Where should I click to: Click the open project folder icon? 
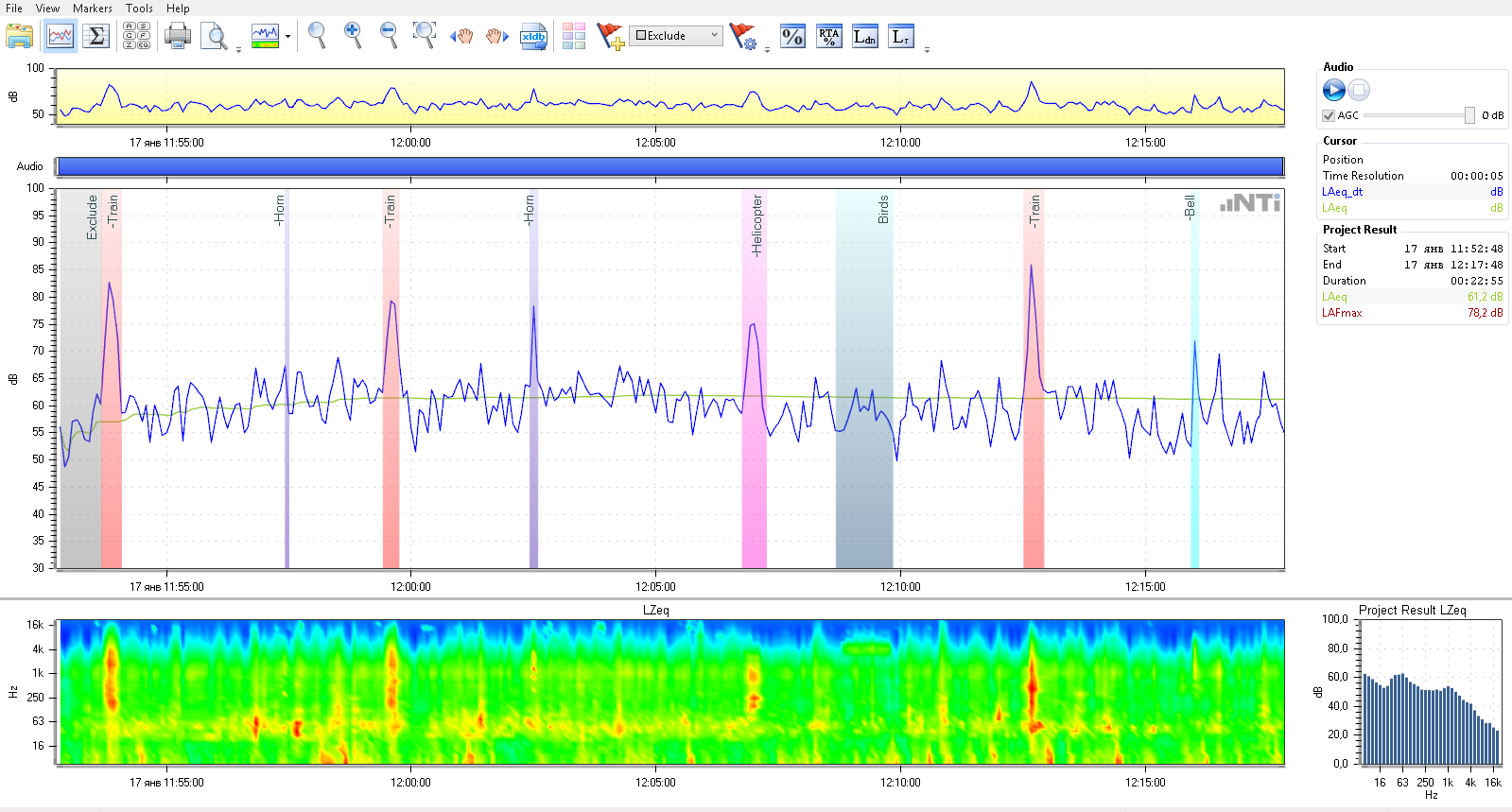(19, 37)
